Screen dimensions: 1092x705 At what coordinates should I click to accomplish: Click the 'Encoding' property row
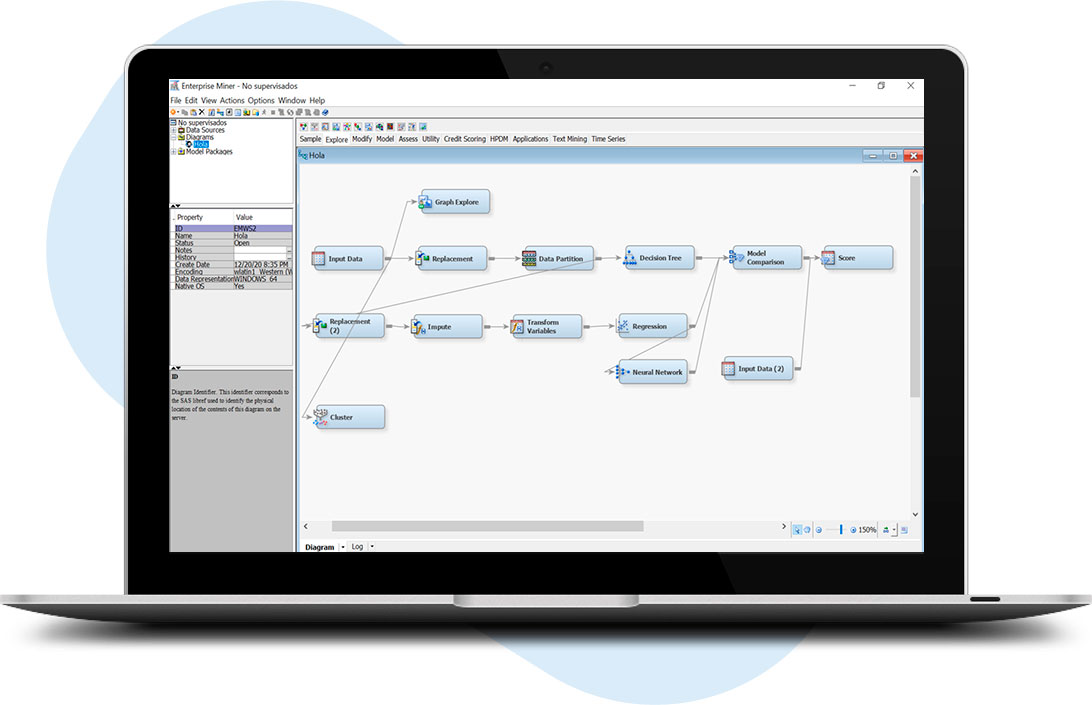pos(231,272)
